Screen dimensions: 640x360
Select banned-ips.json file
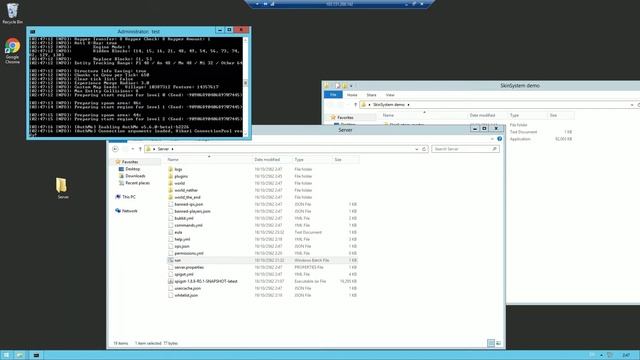click(x=189, y=204)
